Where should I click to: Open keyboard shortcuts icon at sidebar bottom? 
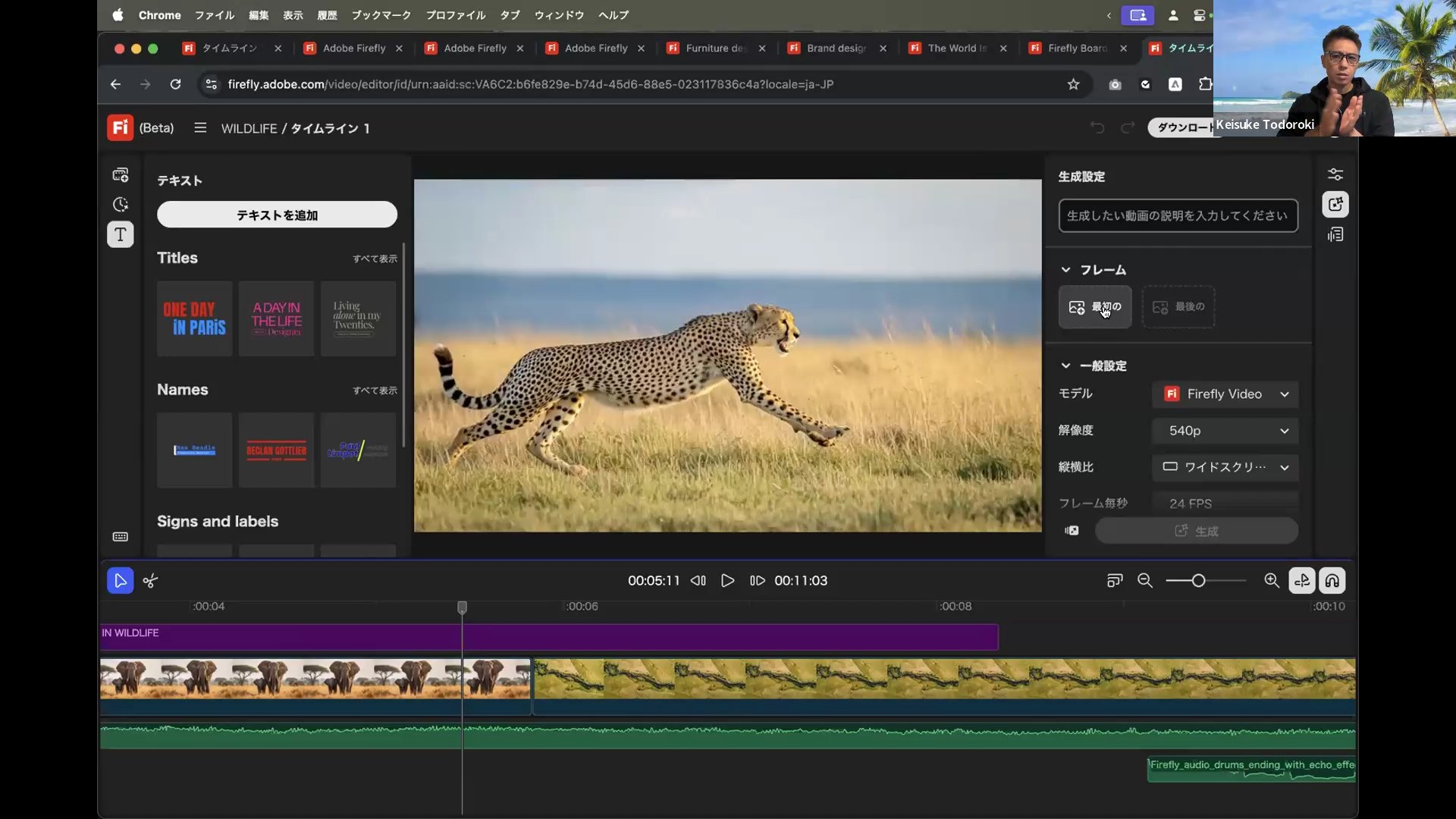pos(121,537)
